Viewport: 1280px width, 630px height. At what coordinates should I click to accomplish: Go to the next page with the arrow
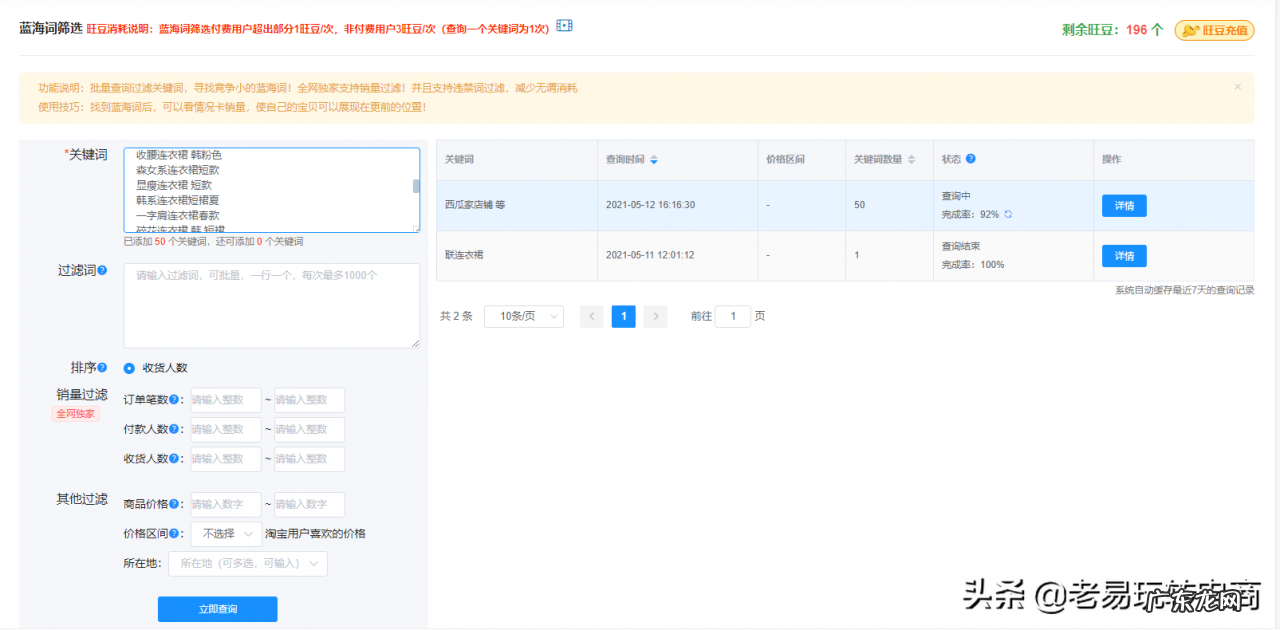[655, 315]
